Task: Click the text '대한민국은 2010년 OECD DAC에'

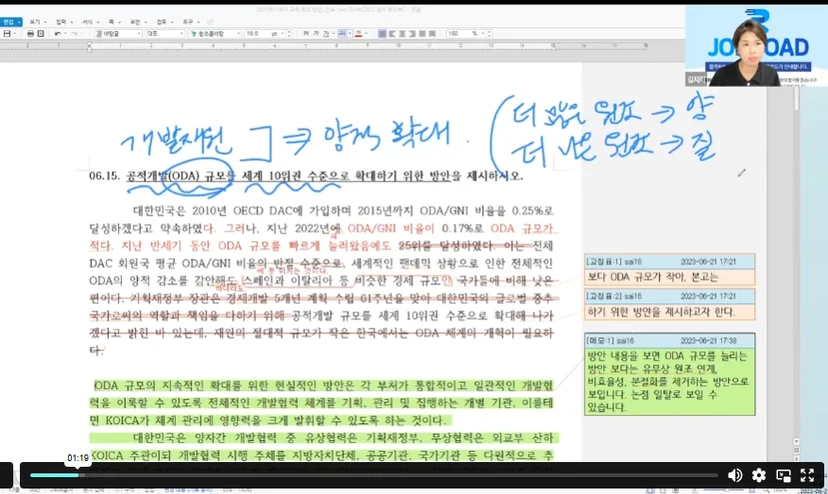Action: pyautogui.click(x=218, y=211)
